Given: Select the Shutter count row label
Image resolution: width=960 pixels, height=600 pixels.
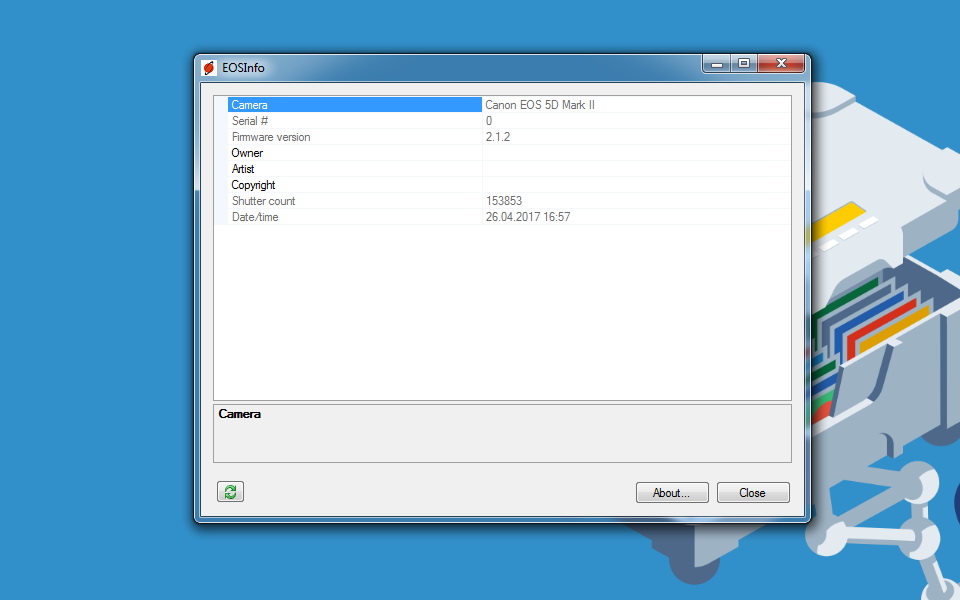Looking at the screenshot, I should pos(263,201).
